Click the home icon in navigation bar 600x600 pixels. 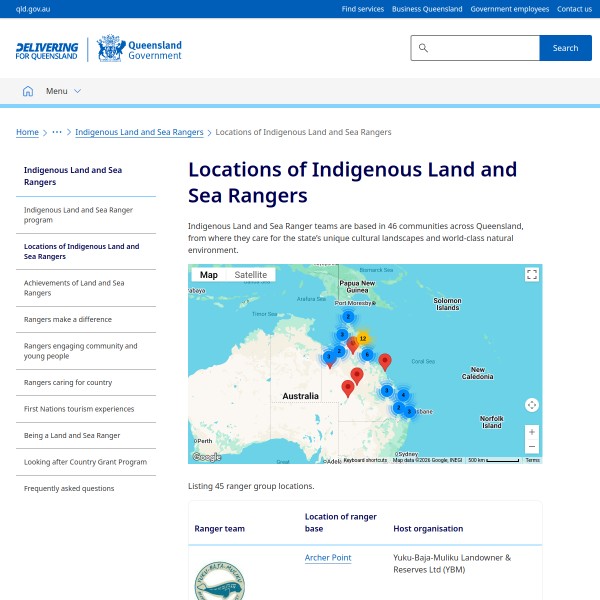point(28,91)
